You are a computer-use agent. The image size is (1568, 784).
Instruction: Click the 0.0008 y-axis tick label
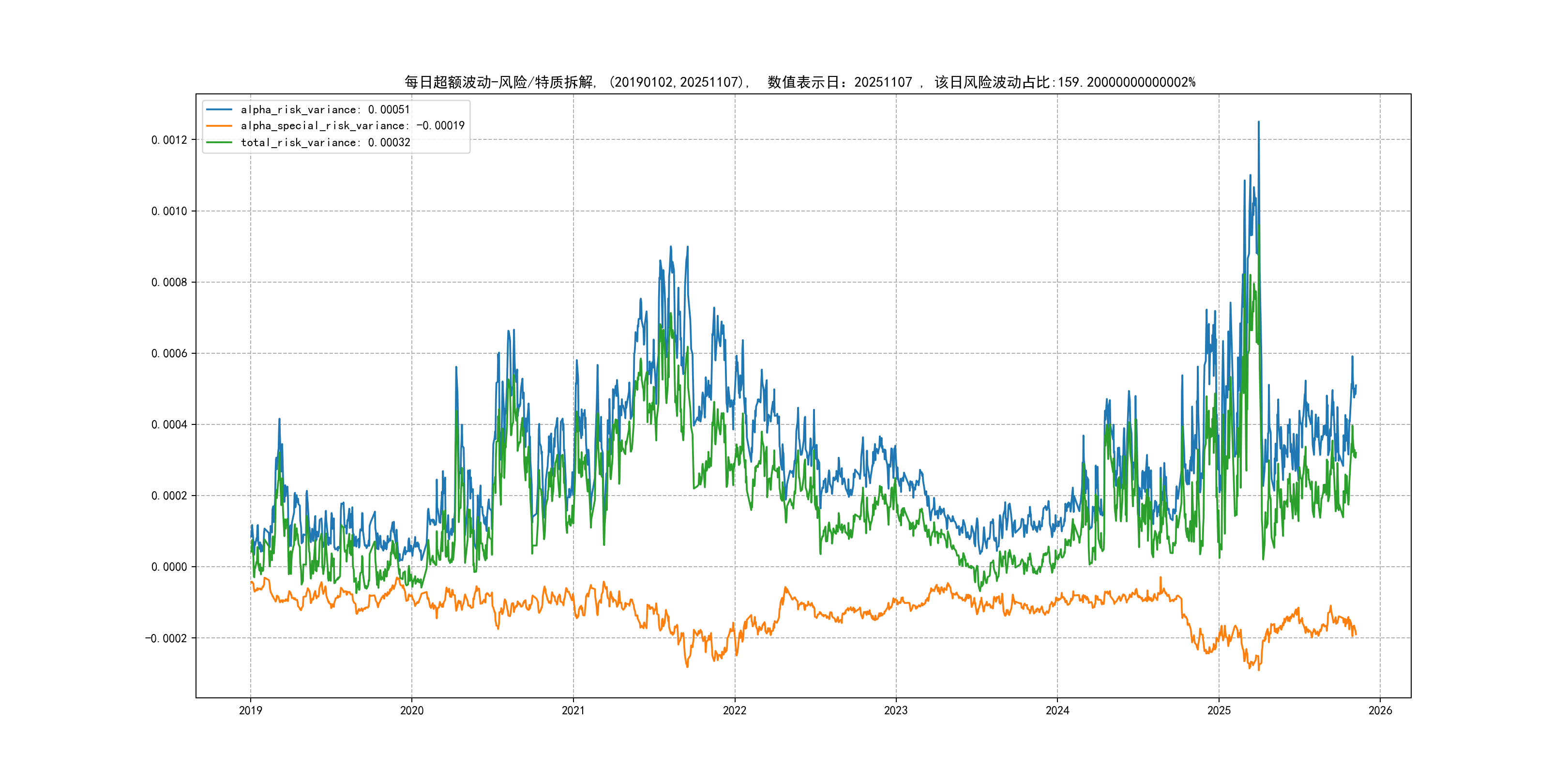tap(169, 283)
